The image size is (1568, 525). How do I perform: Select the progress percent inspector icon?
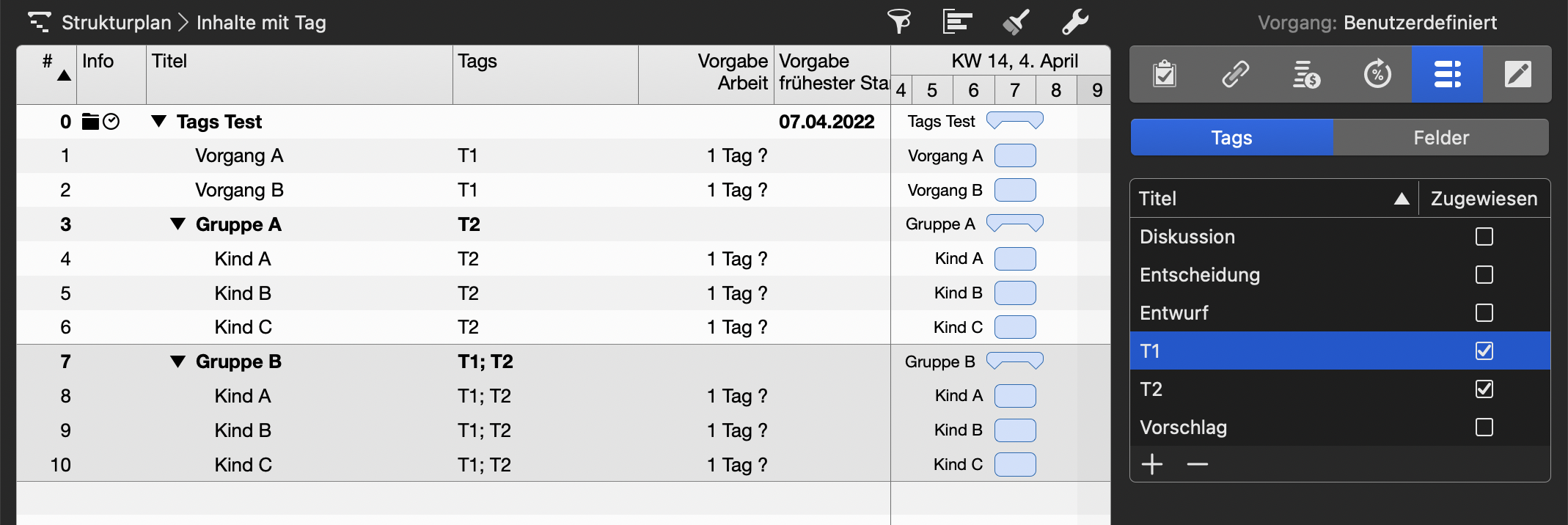click(1377, 73)
